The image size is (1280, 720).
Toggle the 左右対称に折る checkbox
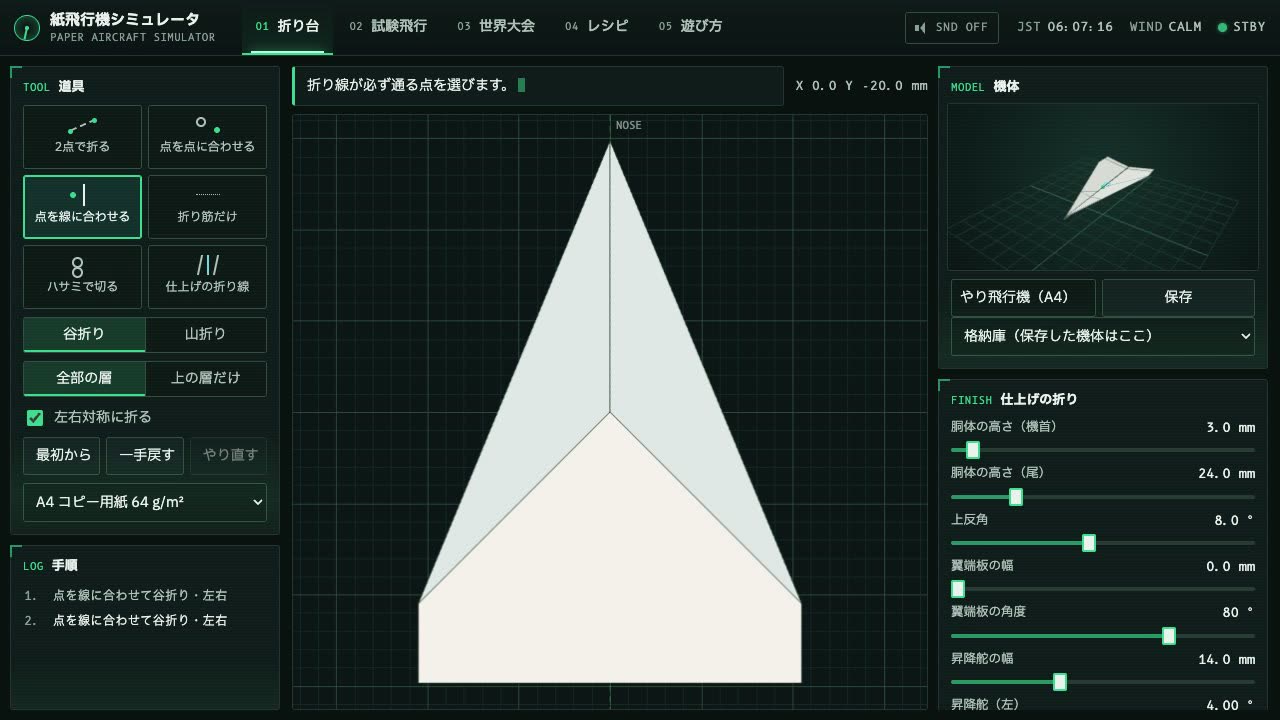pyautogui.click(x=35, y=417)
